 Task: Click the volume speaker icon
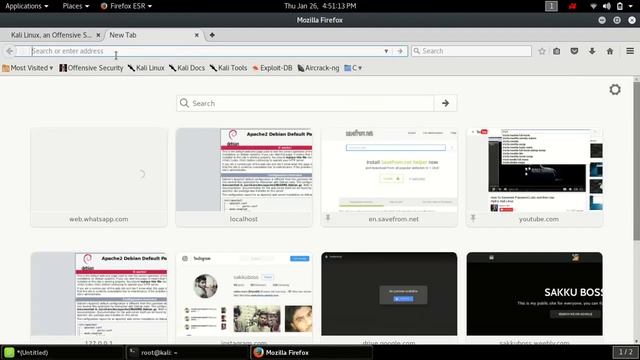pos(607,6)
